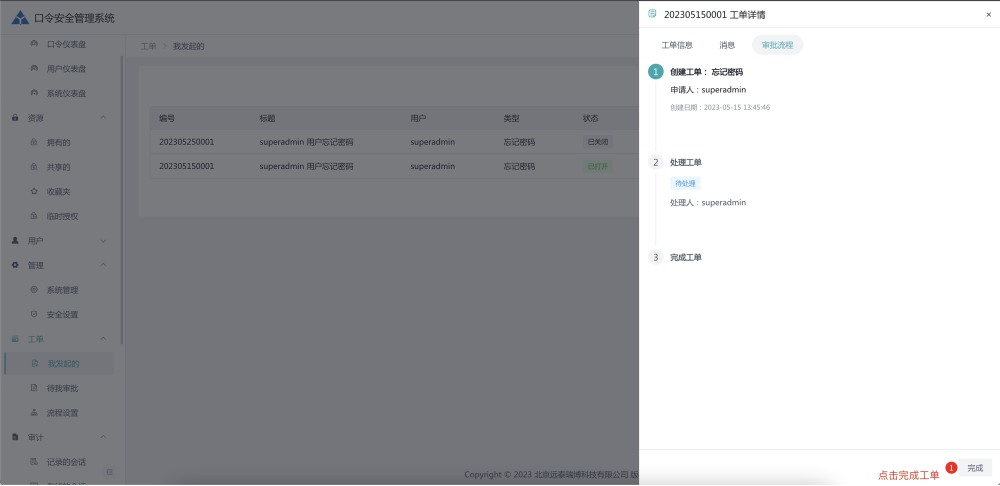Viewport: 1000px width, 486px height.
Task: Collapse the 资源 sidebar section
Action: (x=103, y=118)
